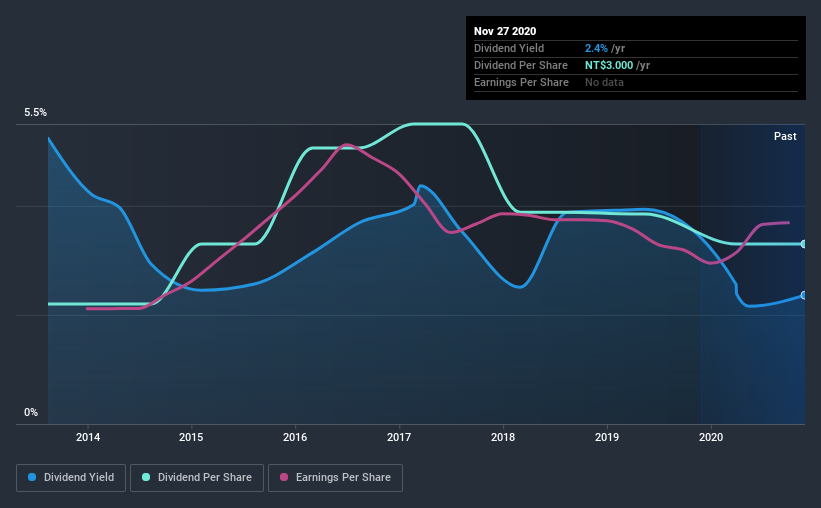Click the 'Past' label in chart
The height and width of the screenshot is (508, 821).
pyautogui.click(x=785, y=137)
